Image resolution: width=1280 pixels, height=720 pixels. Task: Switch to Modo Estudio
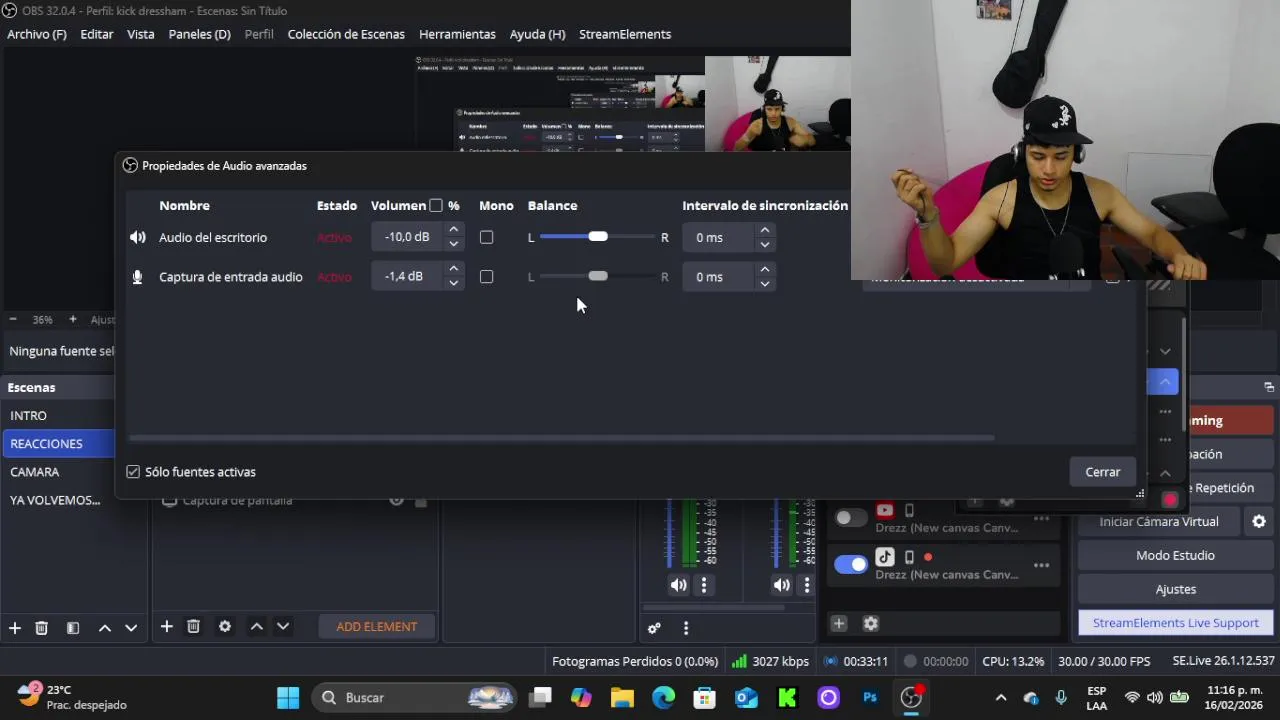coord(1176,555)
